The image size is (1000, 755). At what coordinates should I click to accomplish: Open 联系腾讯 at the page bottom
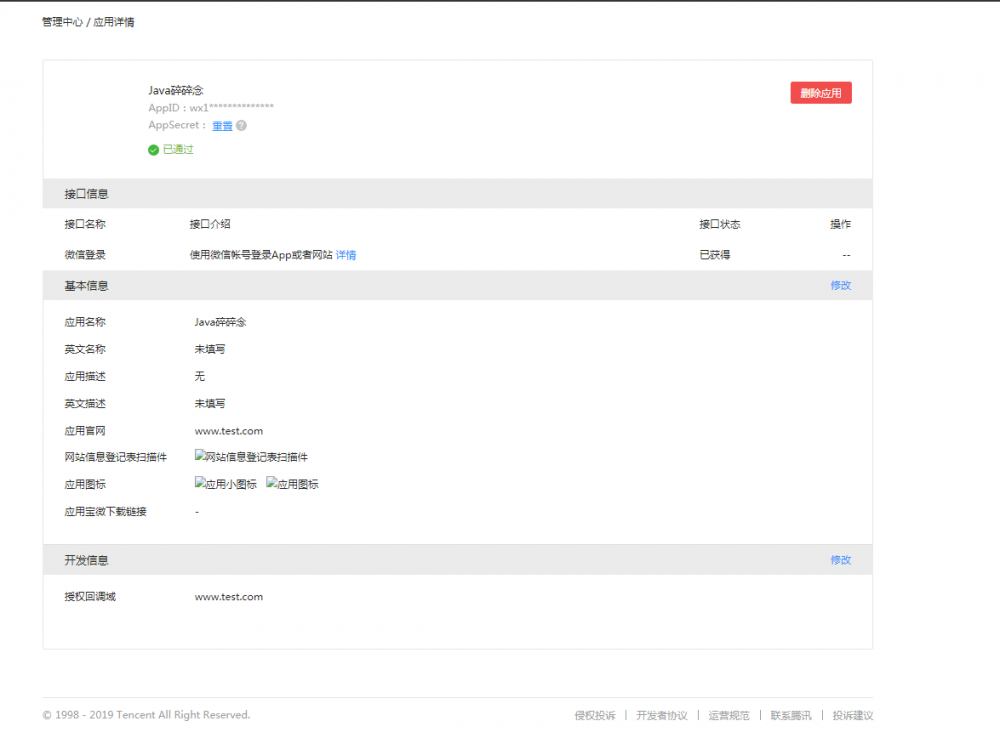click(x=791, y=716)
